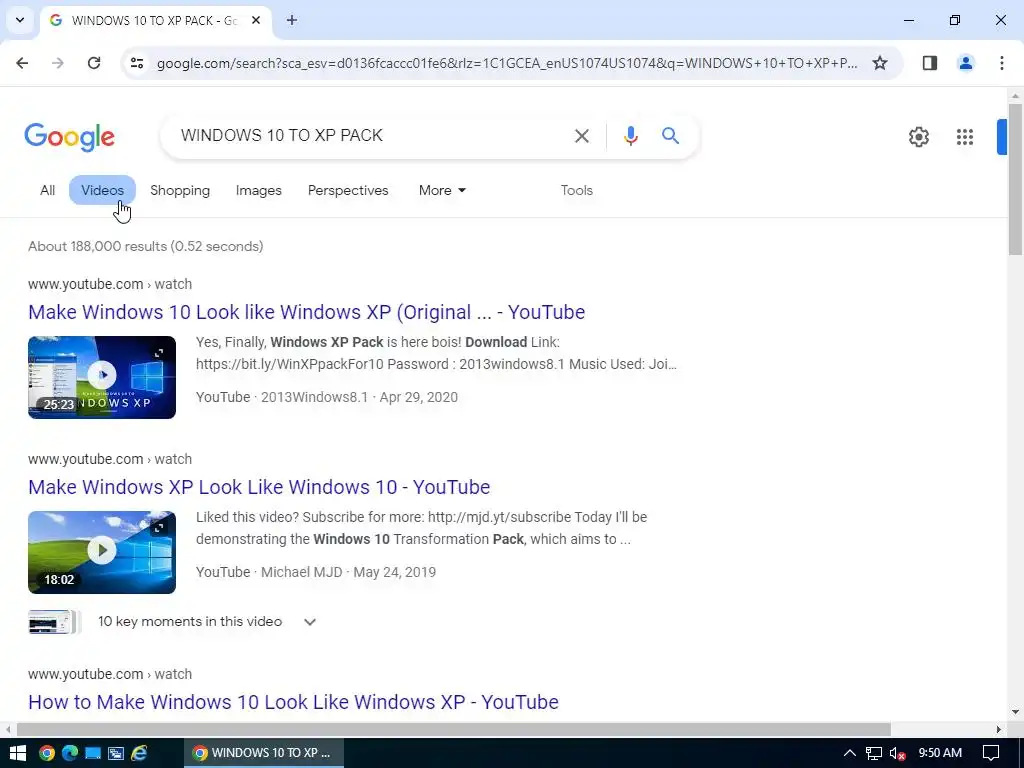Viewport: 1024px width, 768px height.
Task: Go to the Google homepage via logo
Action: [x=69, y=137]
